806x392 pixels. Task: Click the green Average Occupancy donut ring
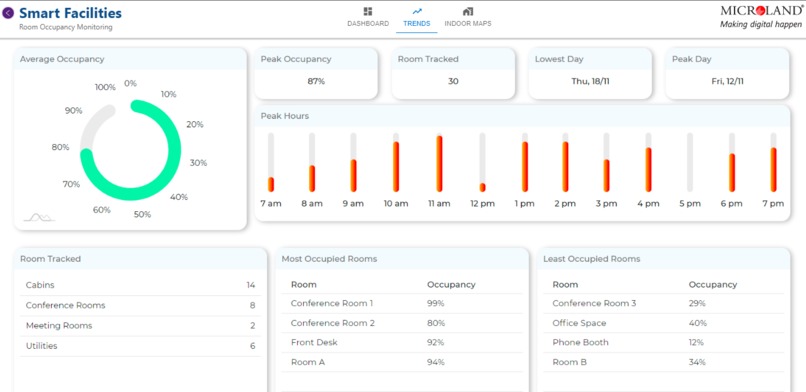coord(130,150)
